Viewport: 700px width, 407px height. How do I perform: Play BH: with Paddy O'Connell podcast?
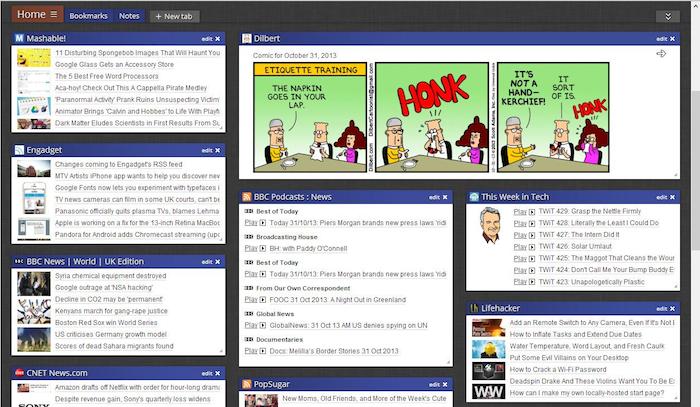[x=255, y=249]
